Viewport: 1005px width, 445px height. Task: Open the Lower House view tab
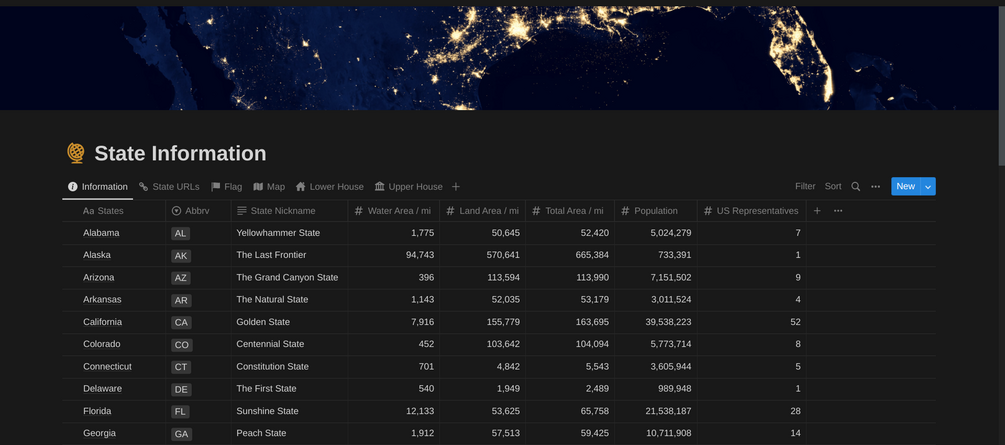329,187
